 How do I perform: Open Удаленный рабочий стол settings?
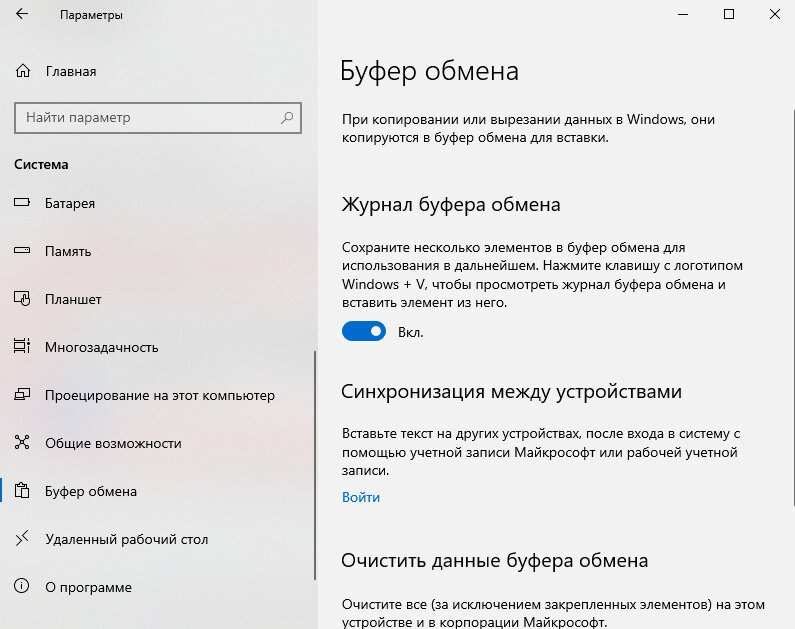point(127,539)
